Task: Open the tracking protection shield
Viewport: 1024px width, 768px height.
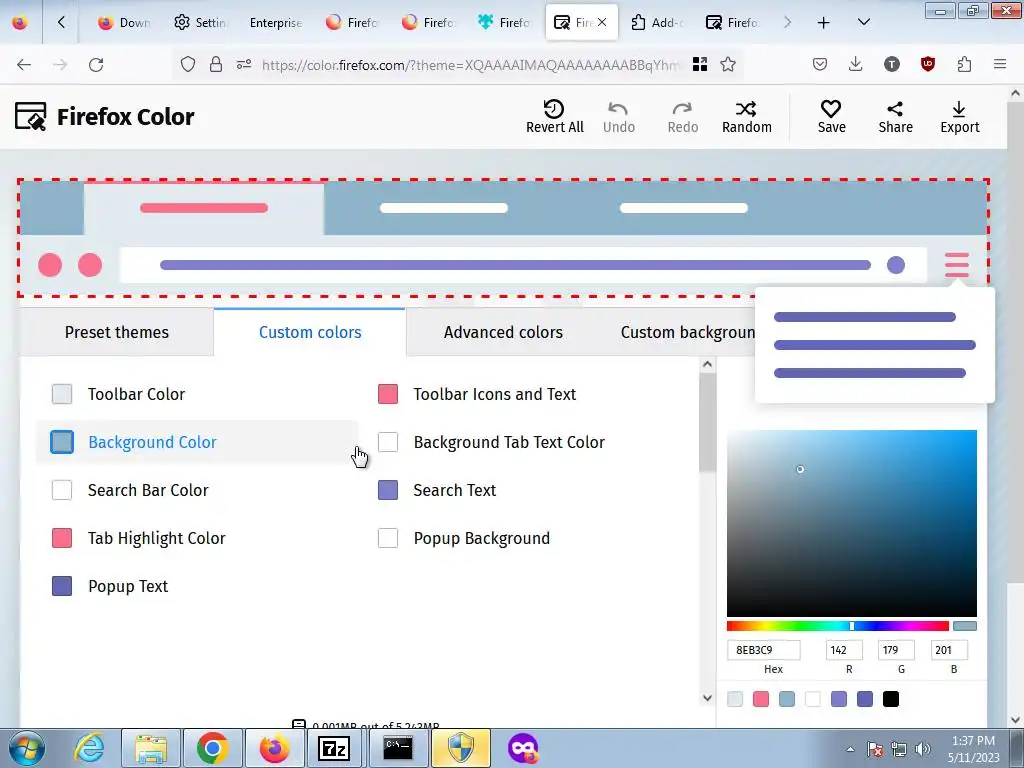Action: 188,65
